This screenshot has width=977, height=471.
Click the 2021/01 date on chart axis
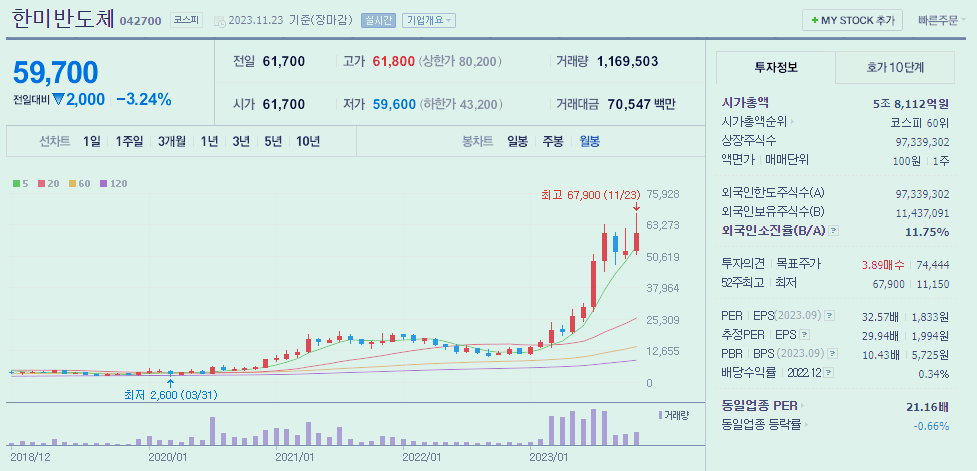point(295,457)
